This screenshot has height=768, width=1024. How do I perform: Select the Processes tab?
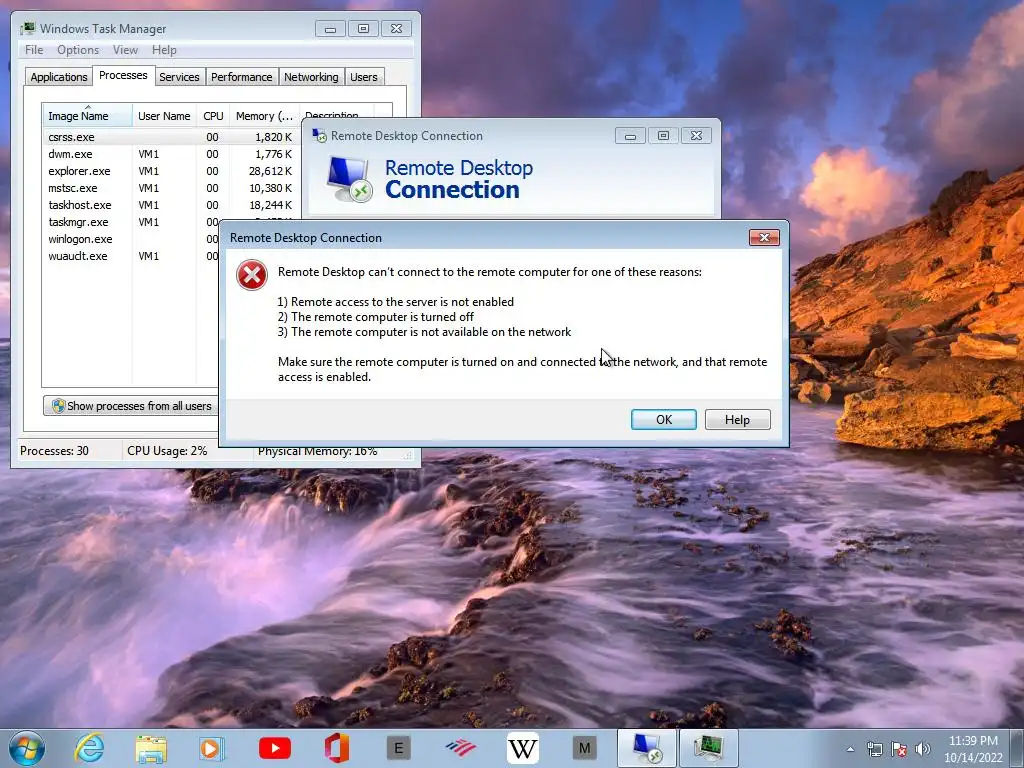(x=123, y=75)
